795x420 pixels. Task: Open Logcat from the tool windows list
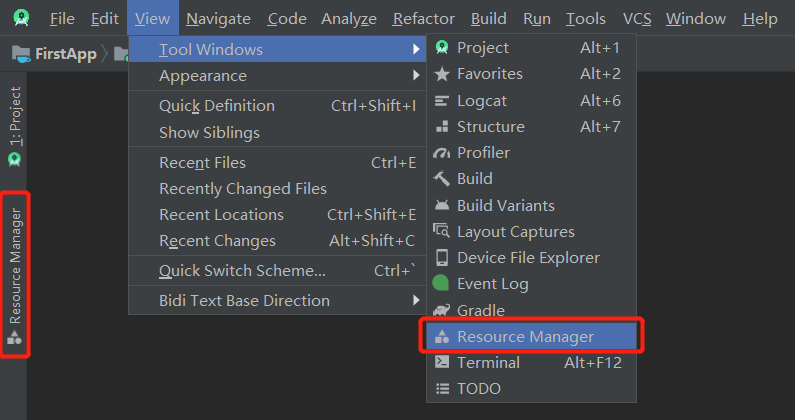[531, 100]
